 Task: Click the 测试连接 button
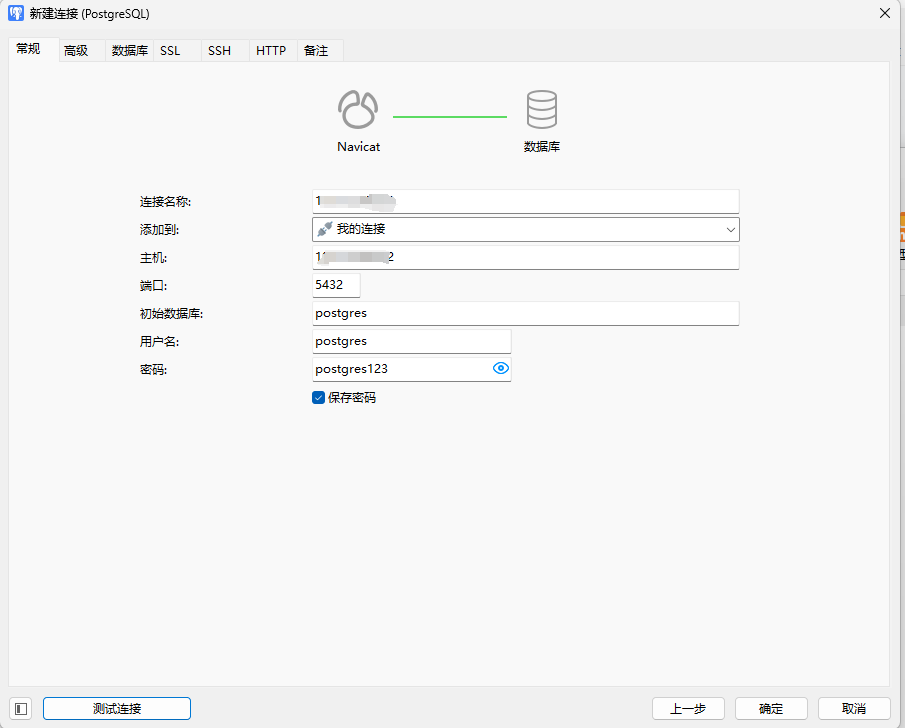116,708
